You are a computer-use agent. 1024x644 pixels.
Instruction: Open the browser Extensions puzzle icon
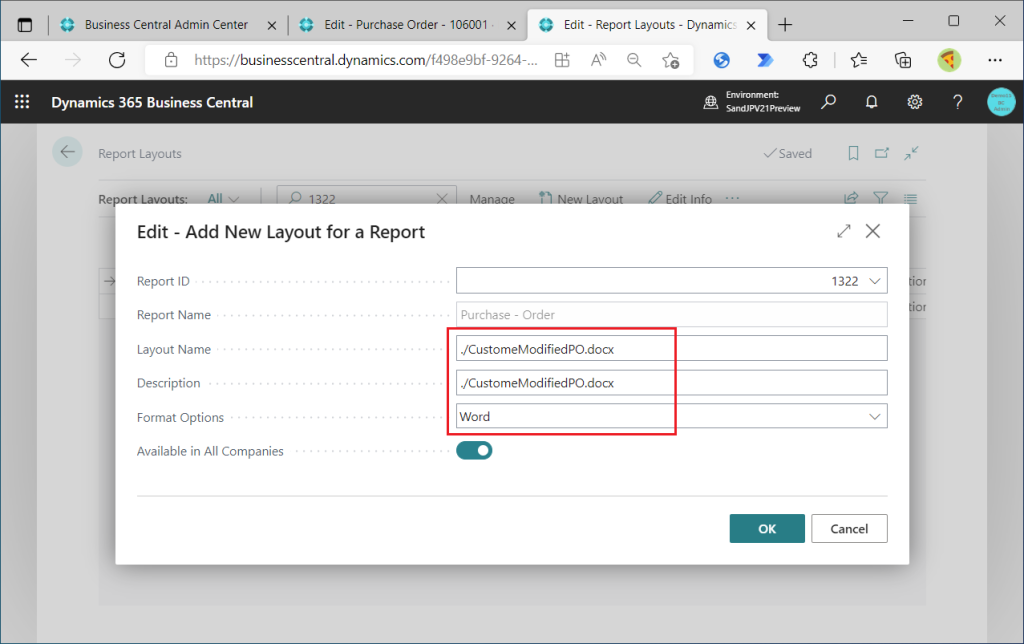pos(810,60)
